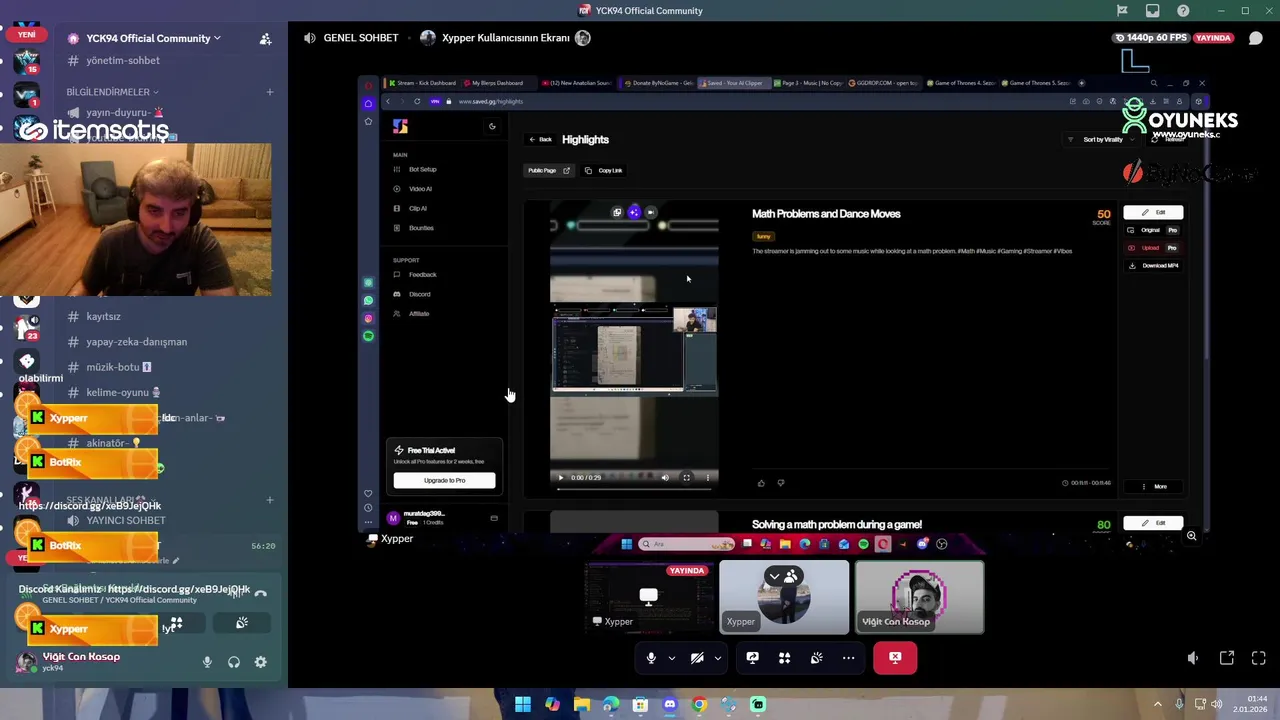Open activities icon in call bar
The image size is (1280, 720).
tap(784, 658)
